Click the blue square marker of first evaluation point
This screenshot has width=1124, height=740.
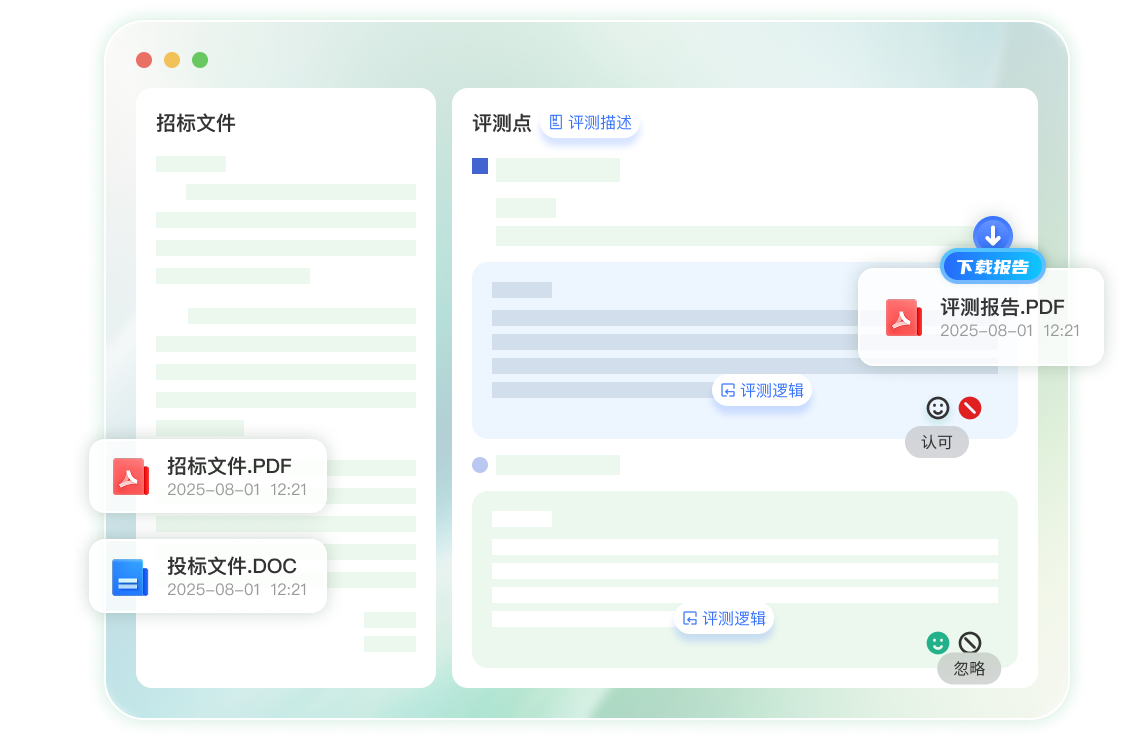point(479,166)
